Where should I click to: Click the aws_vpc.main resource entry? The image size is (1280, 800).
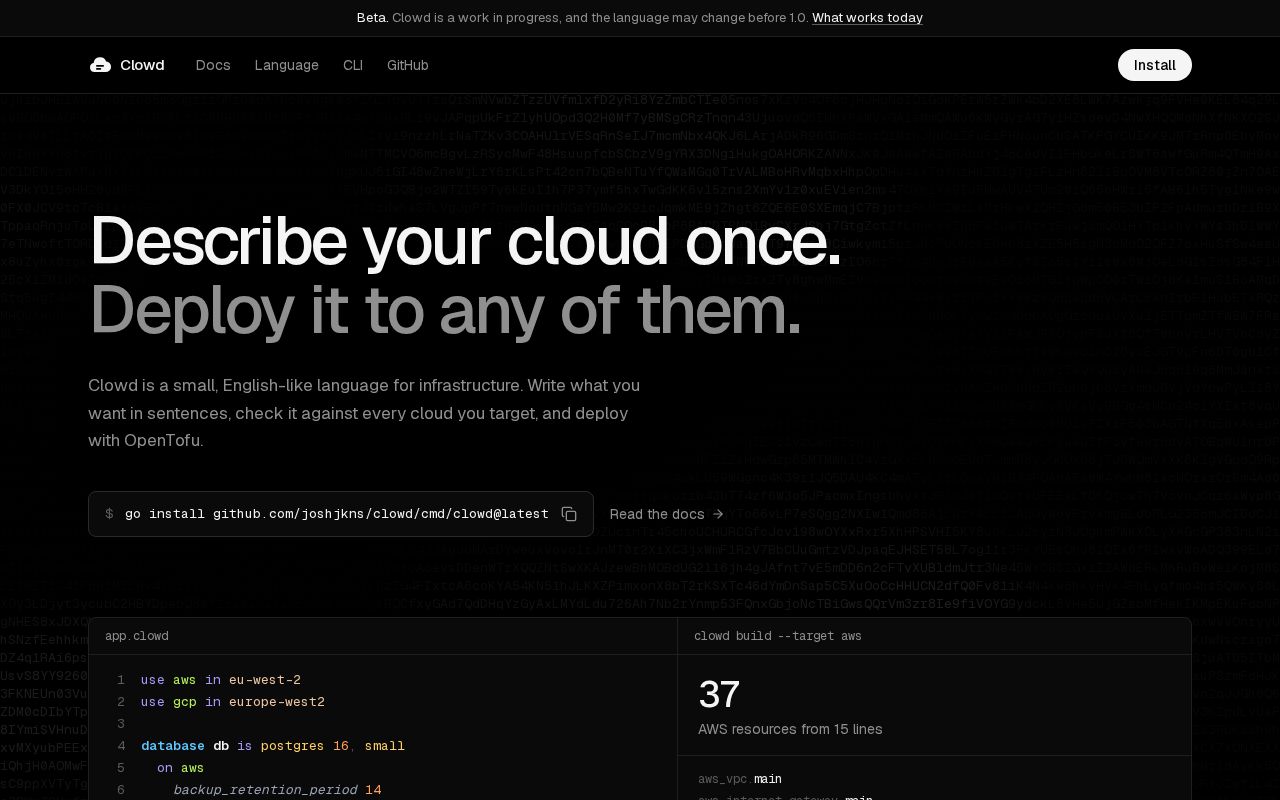(740, 779)
